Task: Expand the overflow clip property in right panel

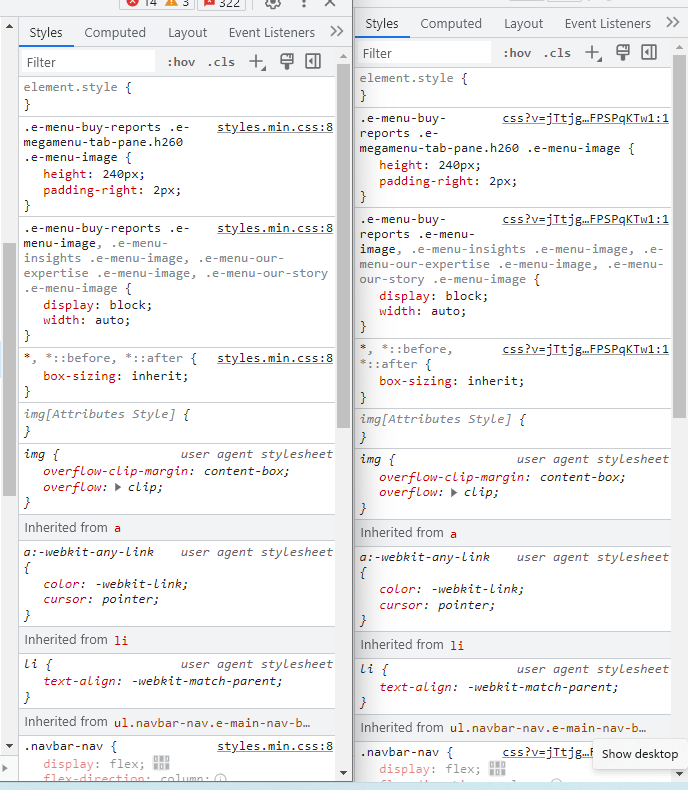Action: coord(455,493)
